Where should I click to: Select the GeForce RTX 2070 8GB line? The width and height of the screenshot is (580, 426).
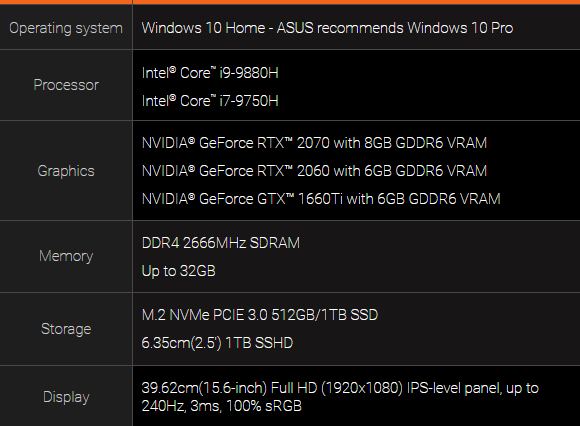pos(314,143)
